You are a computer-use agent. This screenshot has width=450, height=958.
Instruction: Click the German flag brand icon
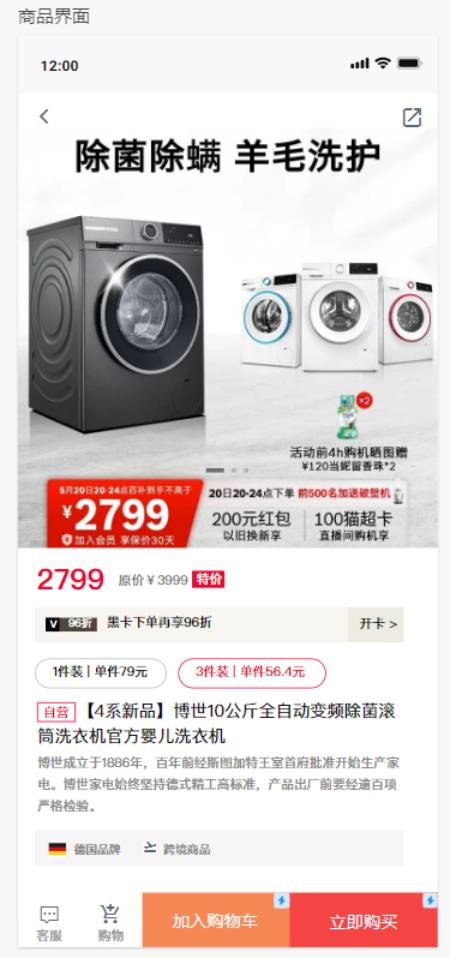57,849
